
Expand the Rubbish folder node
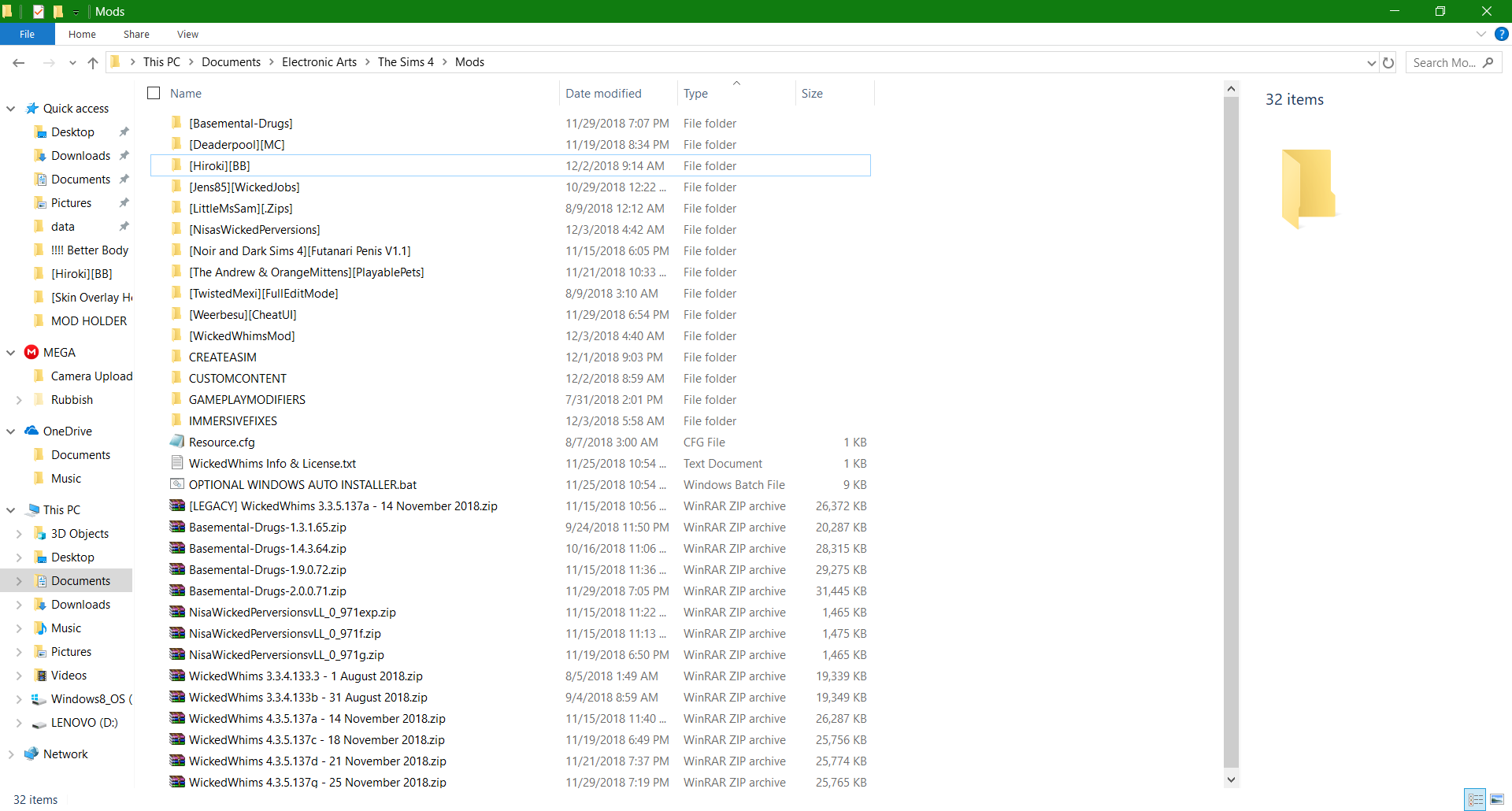click(19, 400)
